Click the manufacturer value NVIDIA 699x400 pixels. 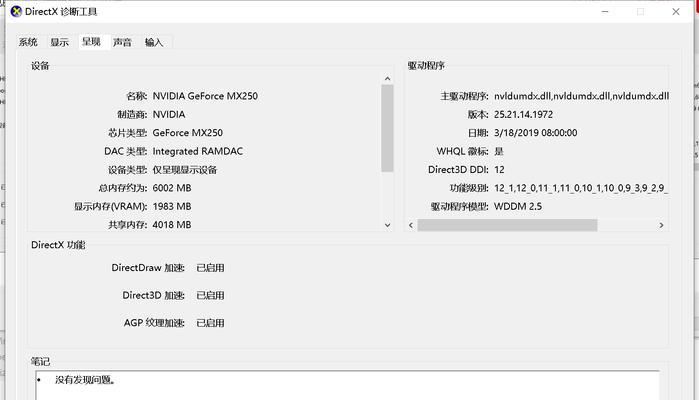(169, 114)
